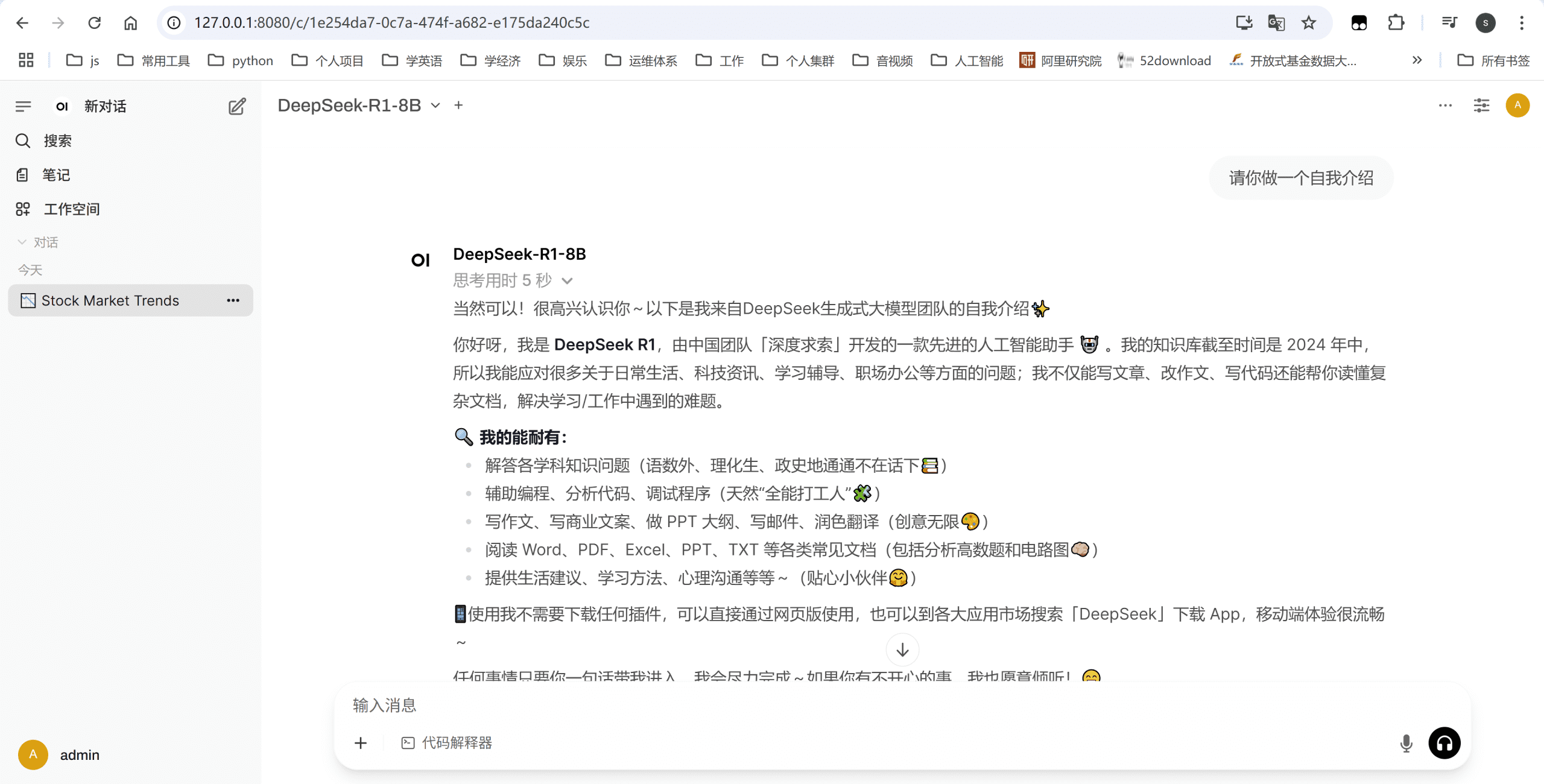Toggle the 代码解释器 code interpreter
1544x784 pixels.
click(447, 743)
